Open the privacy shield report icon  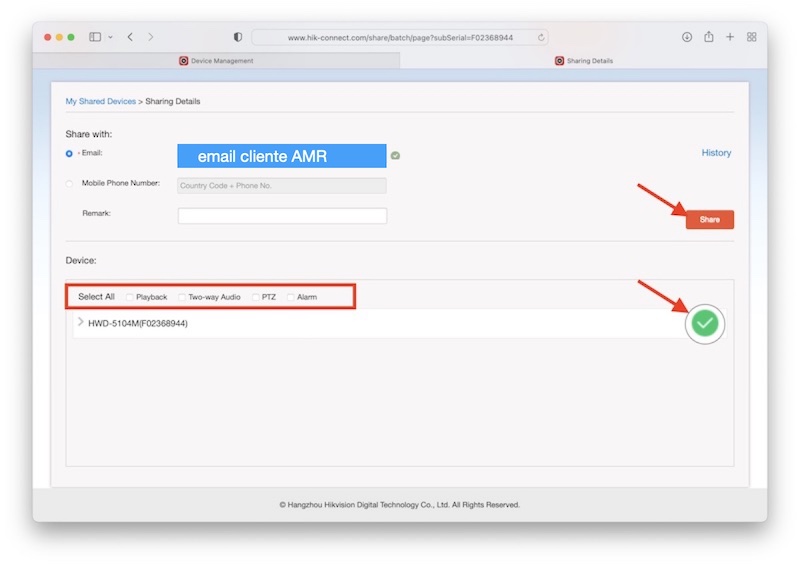click(237, 37)
